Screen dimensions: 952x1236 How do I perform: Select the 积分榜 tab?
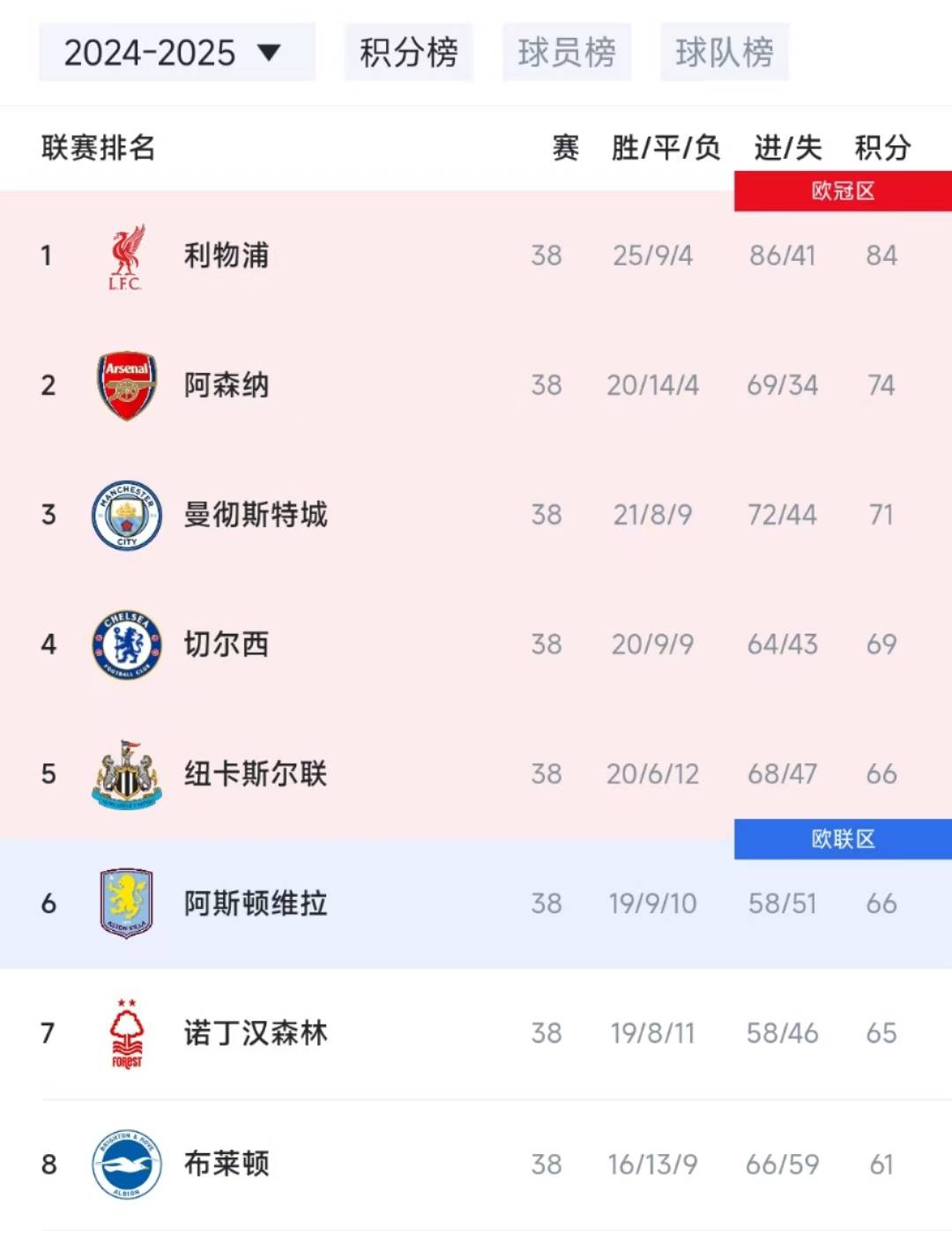pos(408,53)
